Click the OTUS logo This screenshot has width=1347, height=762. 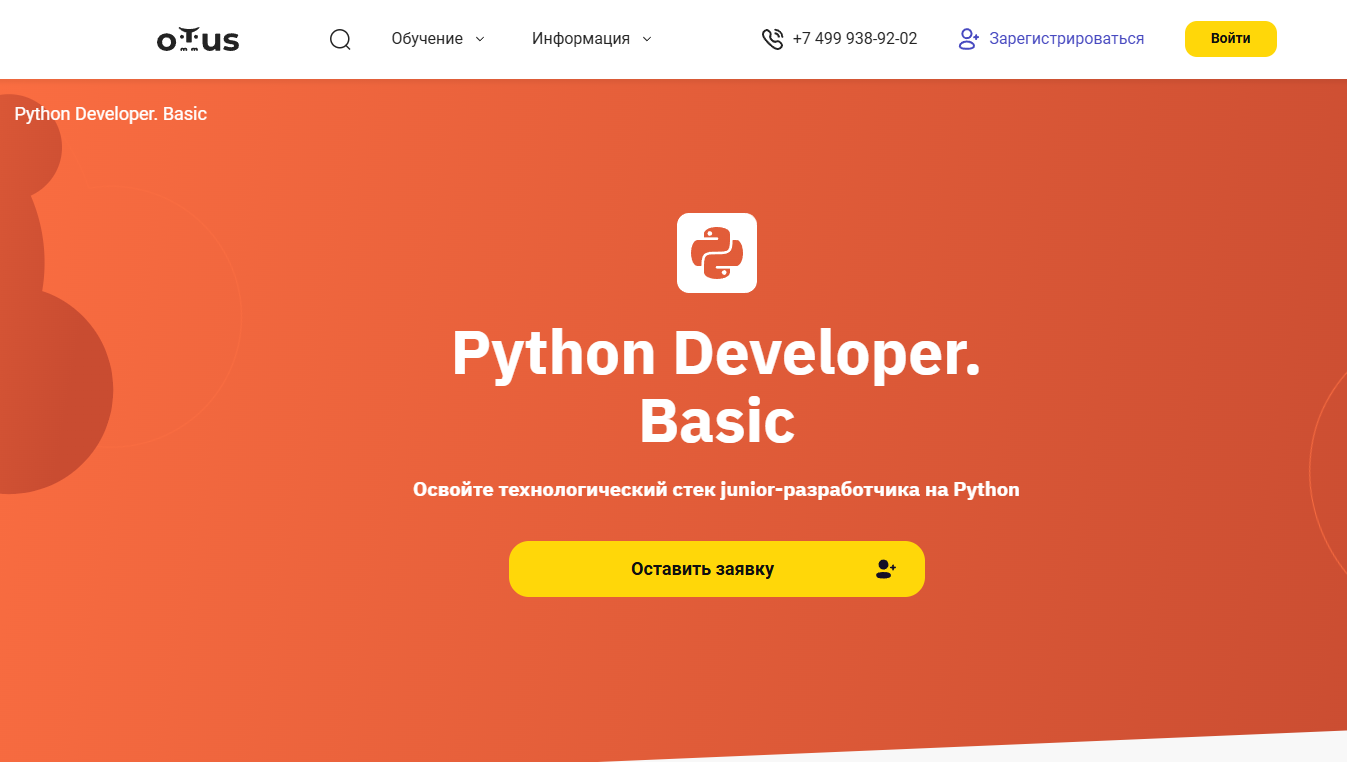(198, 40)
